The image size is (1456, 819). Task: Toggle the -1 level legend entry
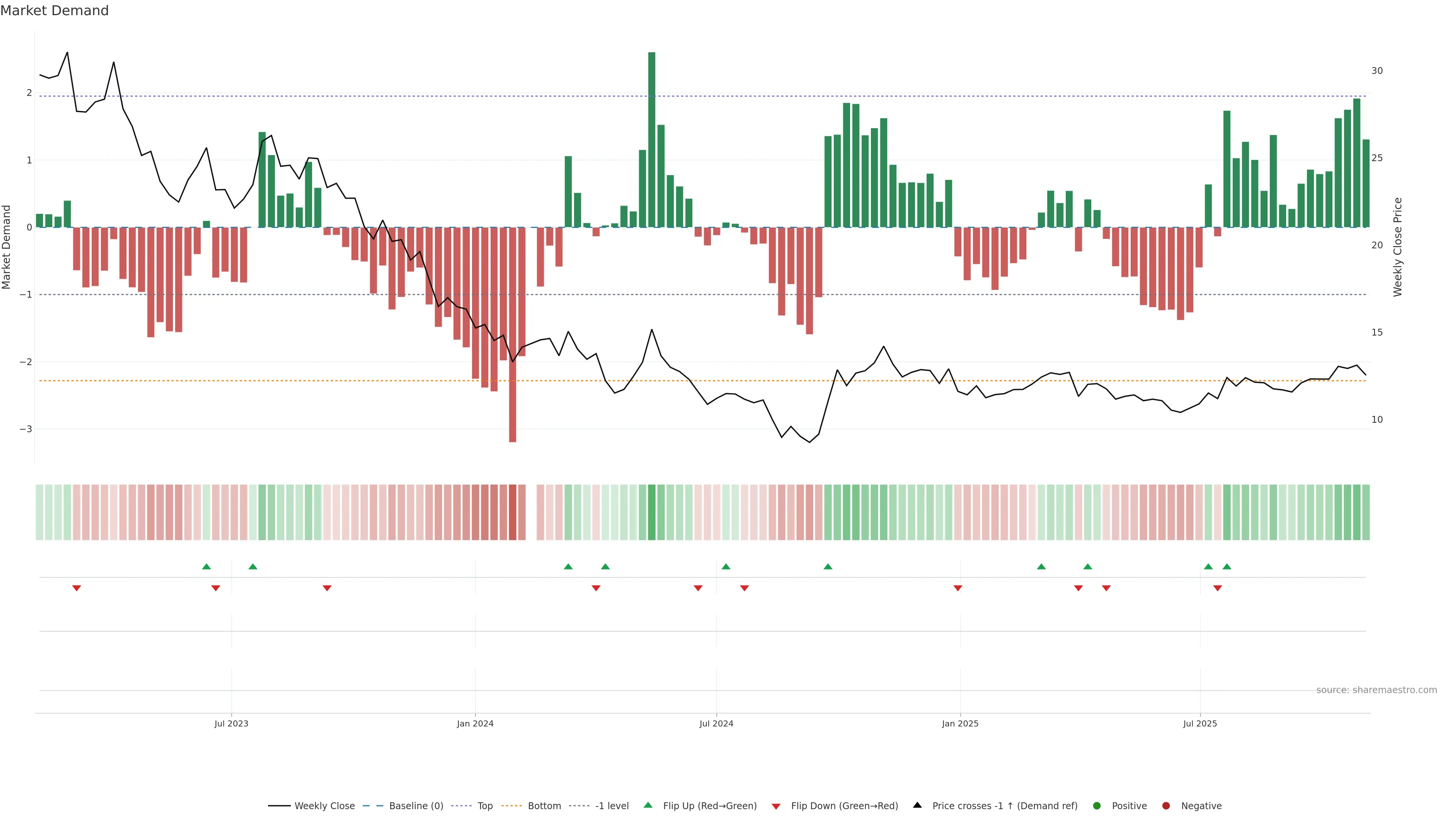(x=612, y=805)
